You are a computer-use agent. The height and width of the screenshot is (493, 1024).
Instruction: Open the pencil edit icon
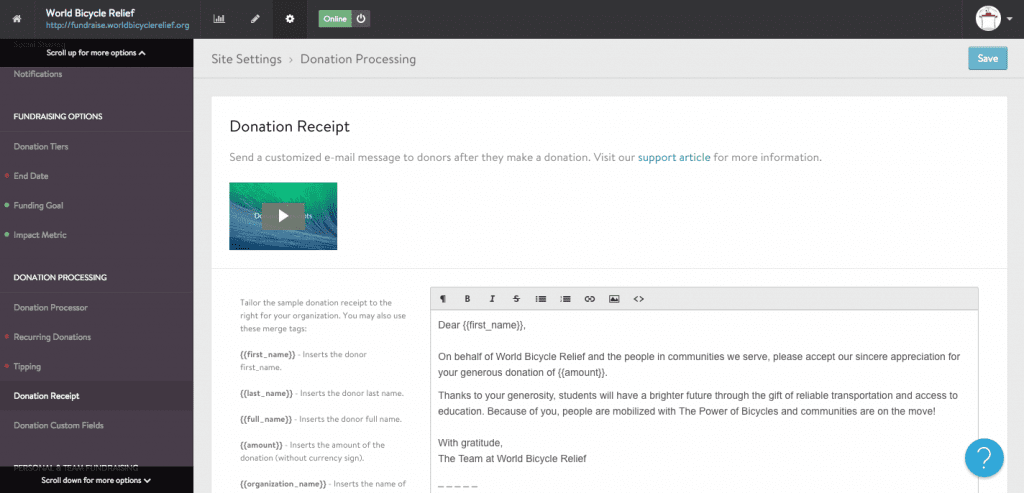click(x=255, y=19)
